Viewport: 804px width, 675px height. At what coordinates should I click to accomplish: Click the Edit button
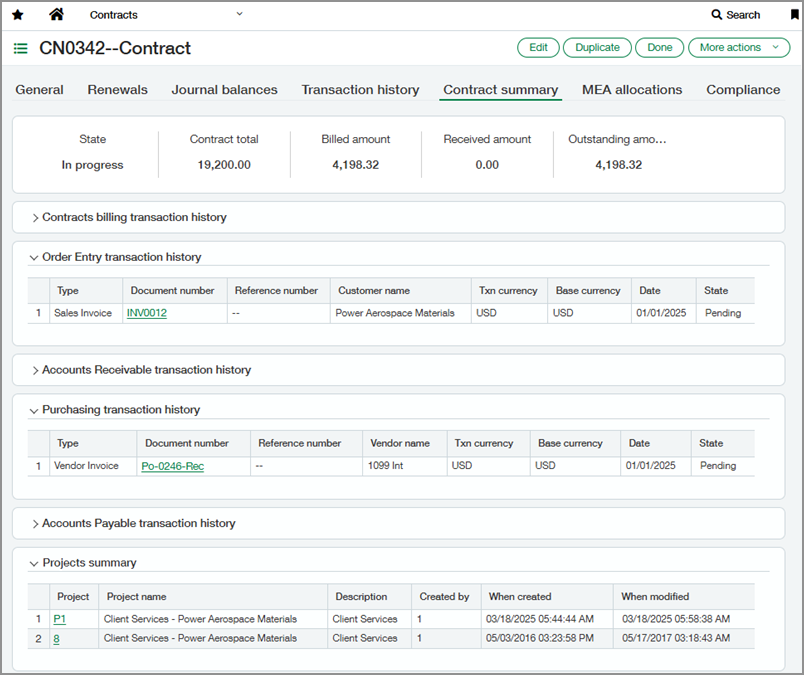tap(538, 47)
